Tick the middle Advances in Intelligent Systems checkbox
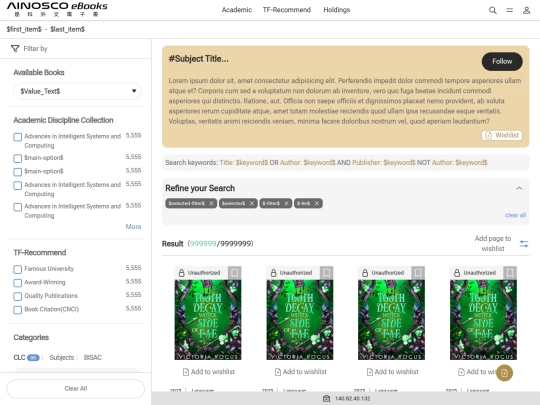 click(x=18, y=186)
